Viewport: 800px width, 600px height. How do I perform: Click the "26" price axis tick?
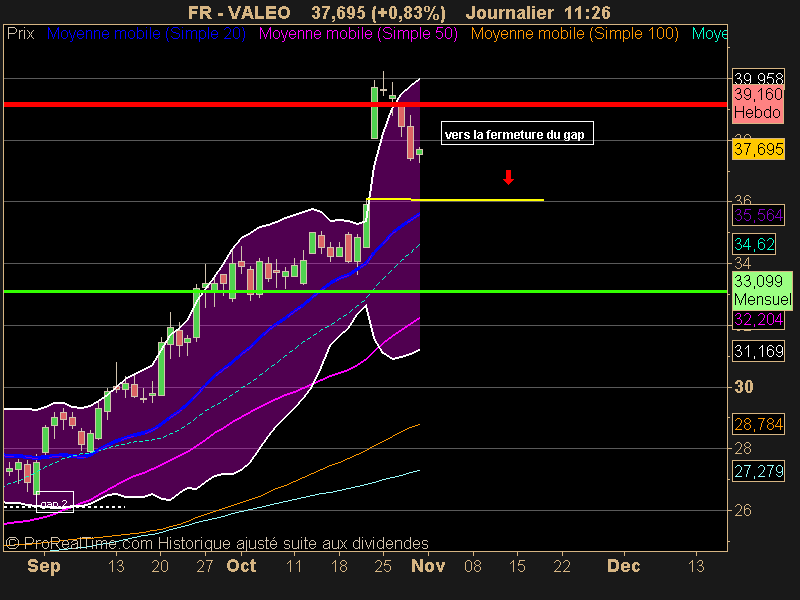click(x=743, y=510)
